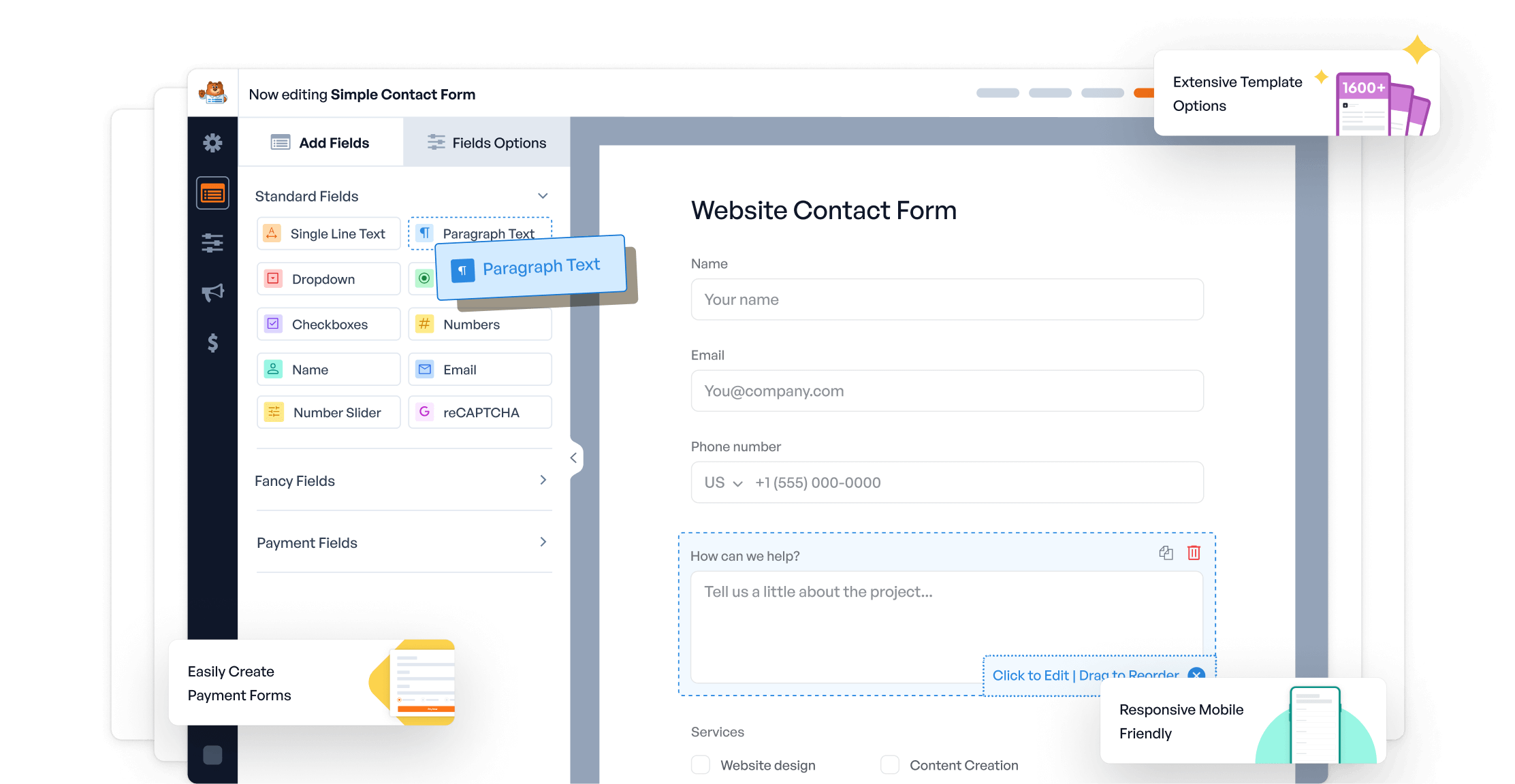Click the Settings gear icon in sidebar
Viewport: 1515px width, 784px height.
tap(212, 142)
